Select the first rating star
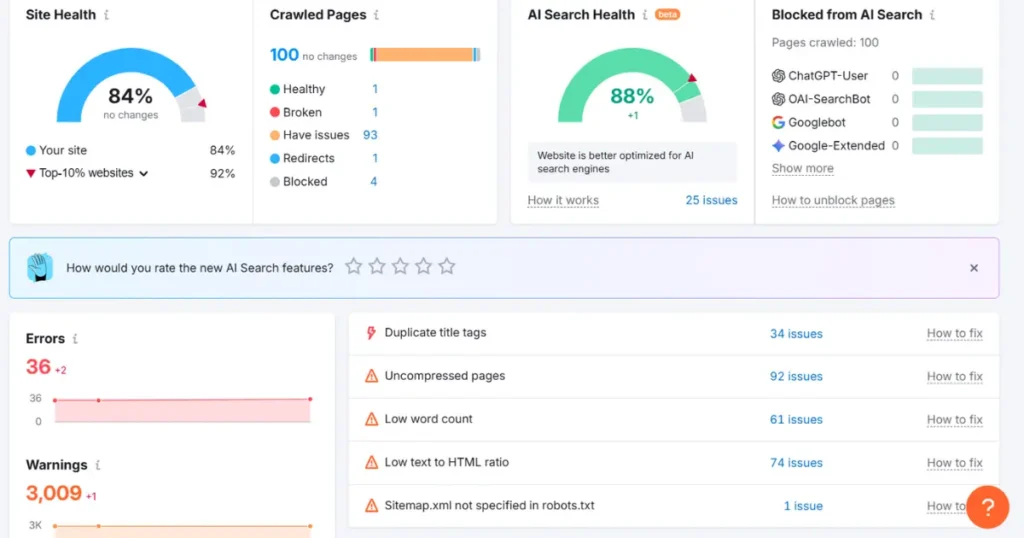The image size is (1024, 538). tap(353, 266)
